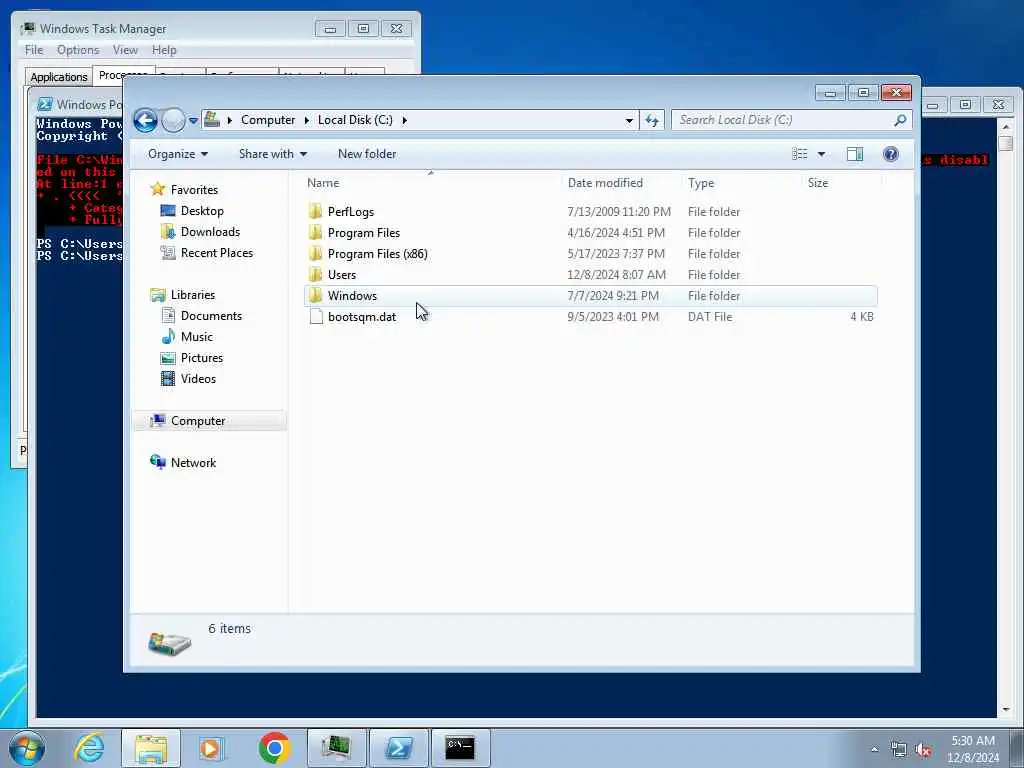The height and width of the screenshot is (768, 1024).
Task: Select the PerfLogs folder icon
Action: (x=316, y=212)
